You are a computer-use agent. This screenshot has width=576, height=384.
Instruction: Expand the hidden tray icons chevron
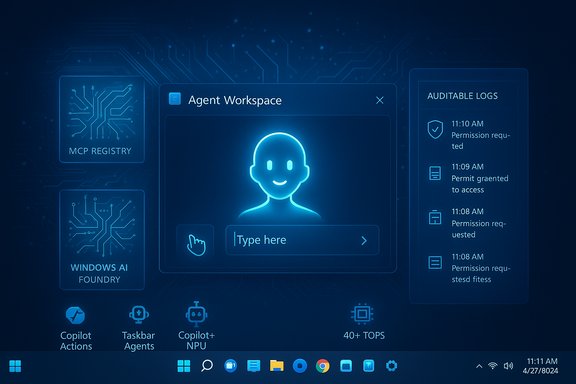point(479,366)
